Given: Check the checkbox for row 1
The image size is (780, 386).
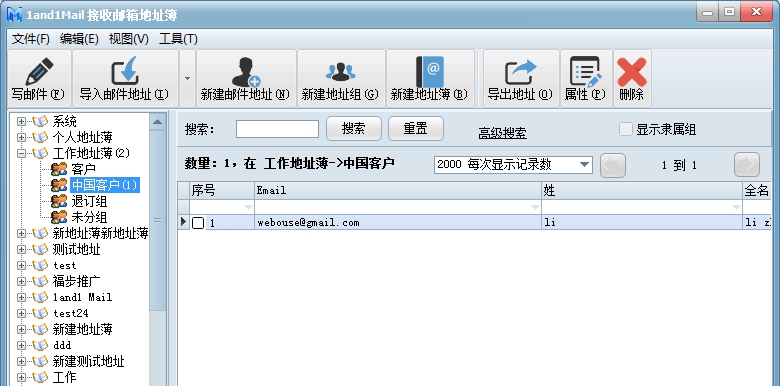Looking at the screenshot, I should point(198,223).
